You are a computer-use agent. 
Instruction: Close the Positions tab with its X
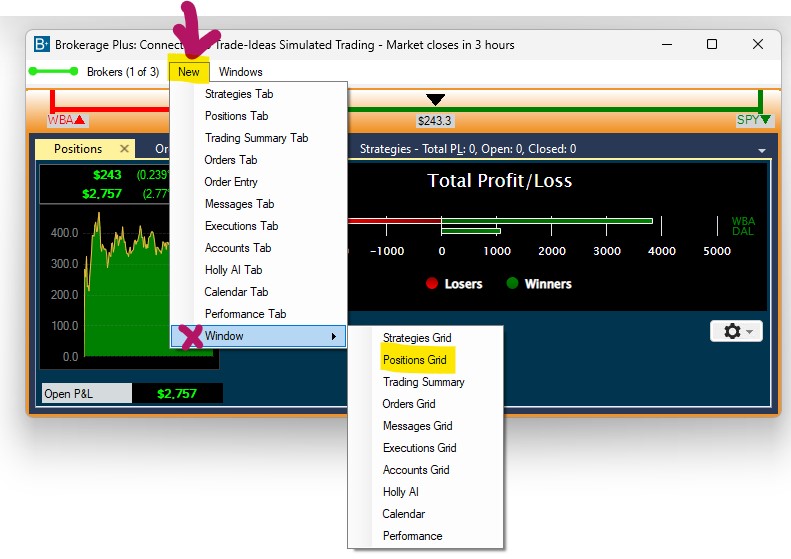pyautogui.click(x=124, y=149)
